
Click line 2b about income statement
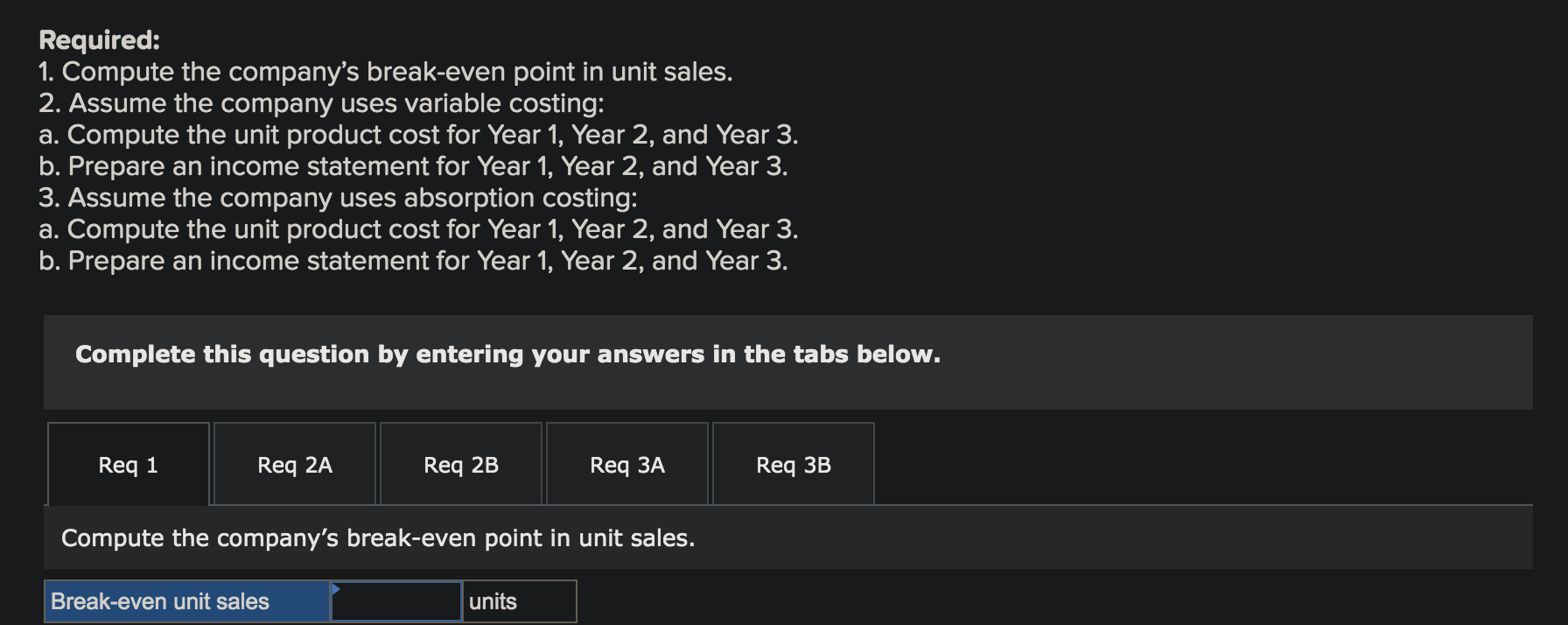(x=413, y=166)
